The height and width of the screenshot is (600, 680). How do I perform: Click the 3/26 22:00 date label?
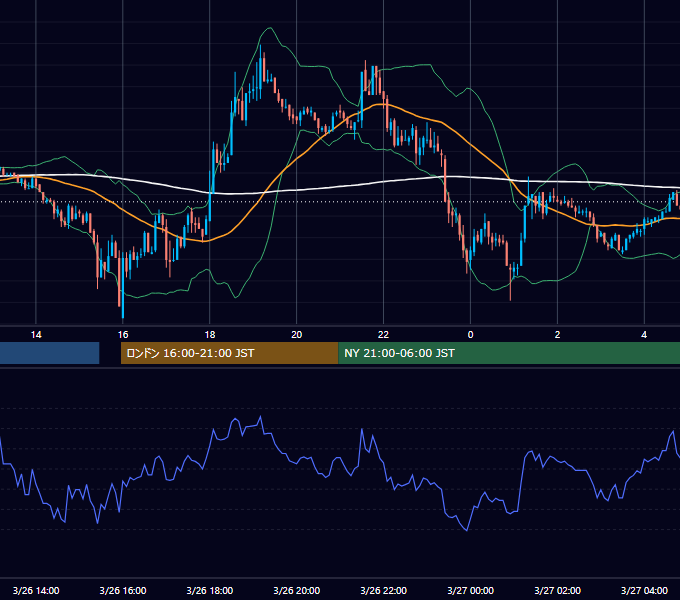point(383,590)
